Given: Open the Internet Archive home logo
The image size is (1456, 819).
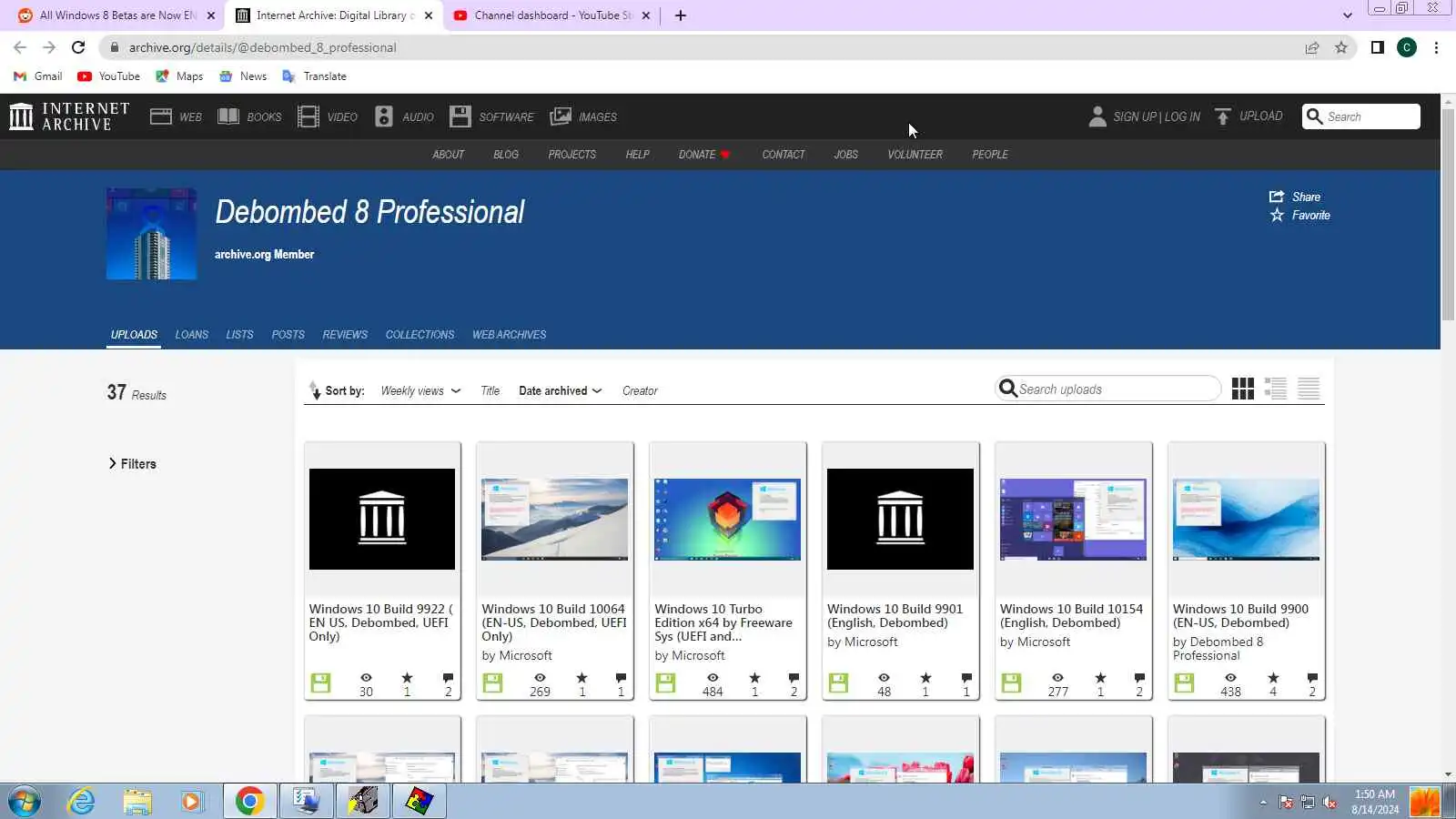Looking at the screenshot, I should pos(69,116).
